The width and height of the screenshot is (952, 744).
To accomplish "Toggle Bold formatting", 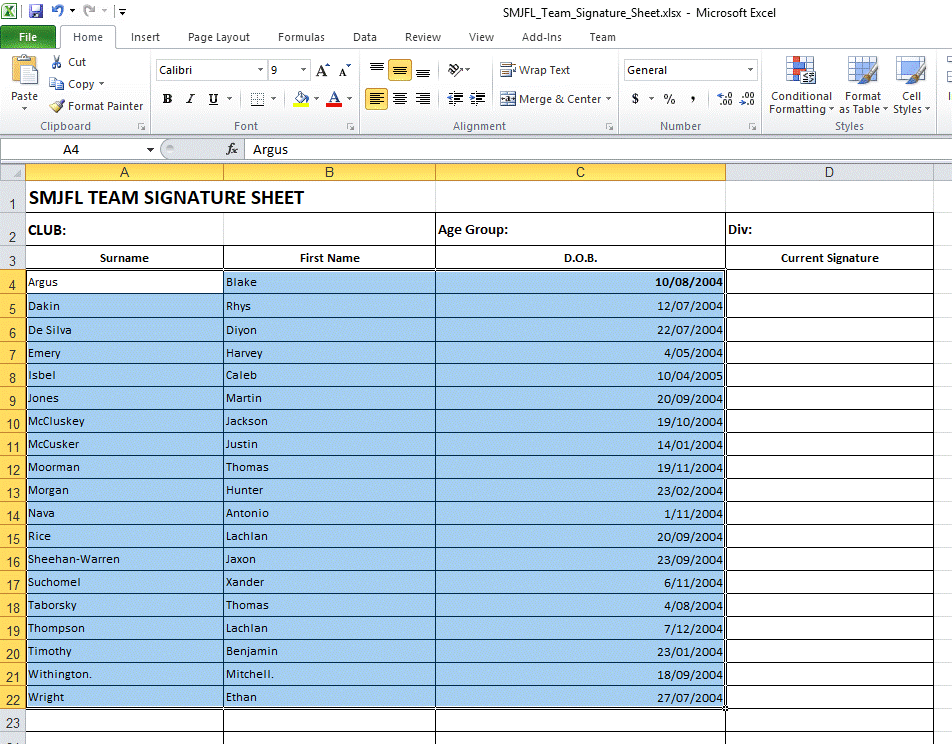I will pyautogui.click(x=167, y=99).
